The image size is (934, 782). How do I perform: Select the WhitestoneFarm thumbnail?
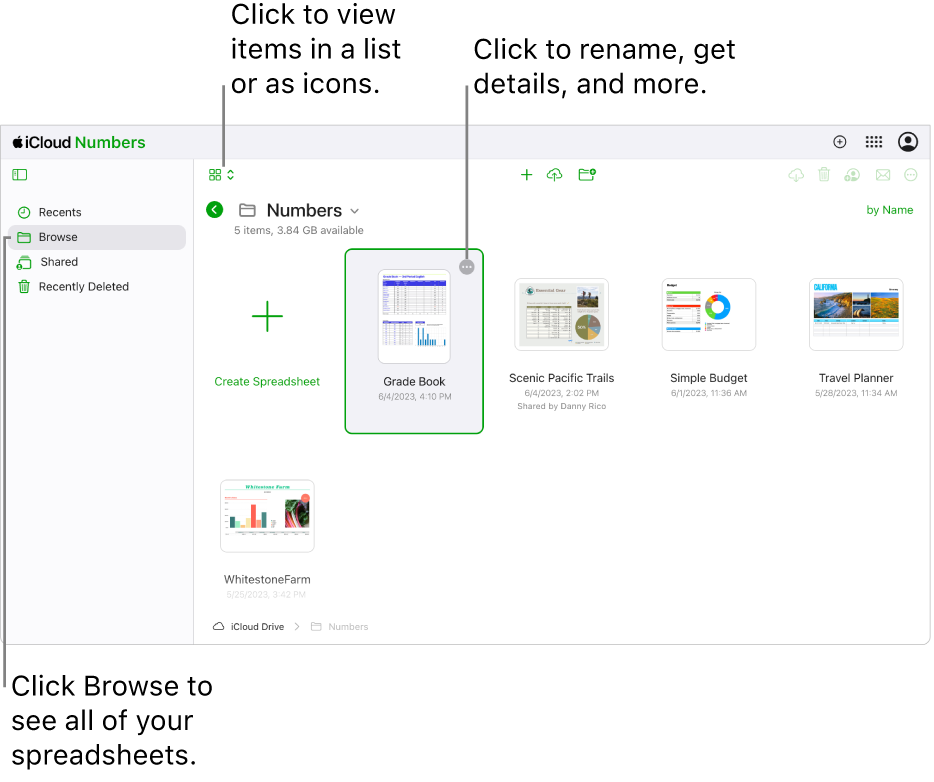[x=267, y=516]
